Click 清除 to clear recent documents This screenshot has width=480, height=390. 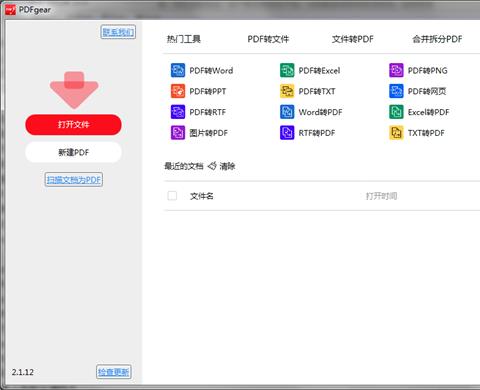pos(227,166)
